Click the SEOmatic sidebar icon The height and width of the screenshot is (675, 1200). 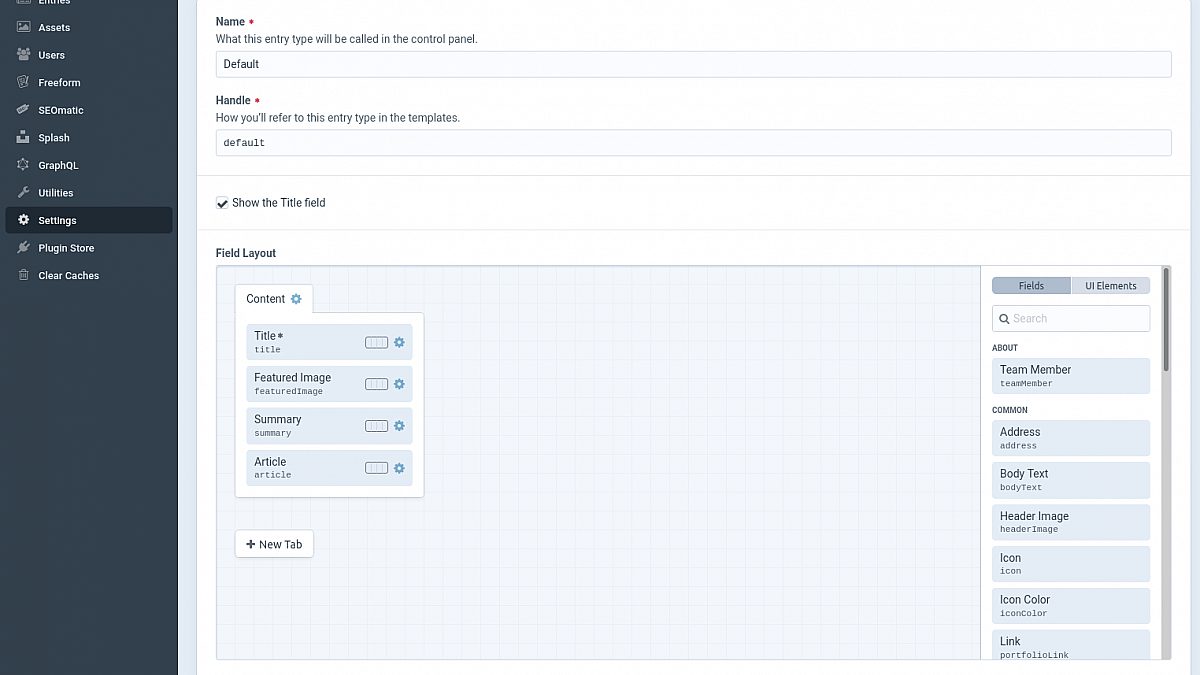tap(23, 110)
